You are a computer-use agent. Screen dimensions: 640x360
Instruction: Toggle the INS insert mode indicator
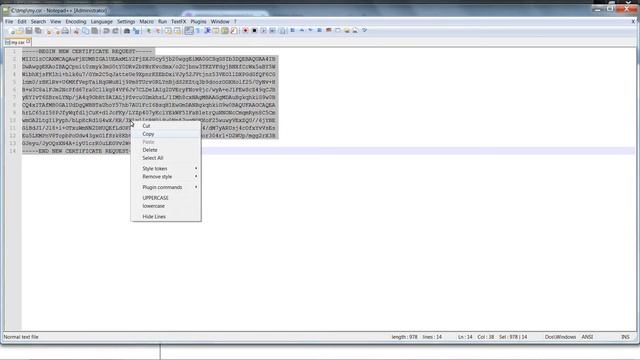[625, 337]
